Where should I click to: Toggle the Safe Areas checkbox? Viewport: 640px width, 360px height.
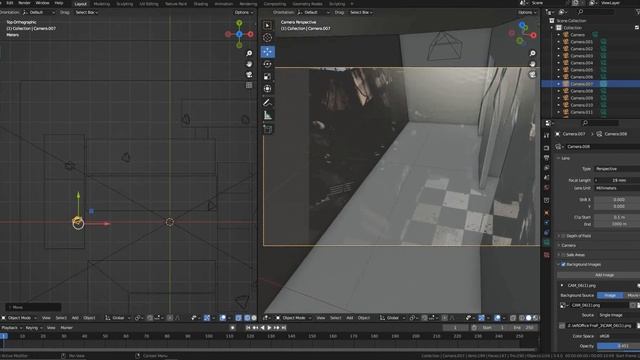(x=563, y=255)
